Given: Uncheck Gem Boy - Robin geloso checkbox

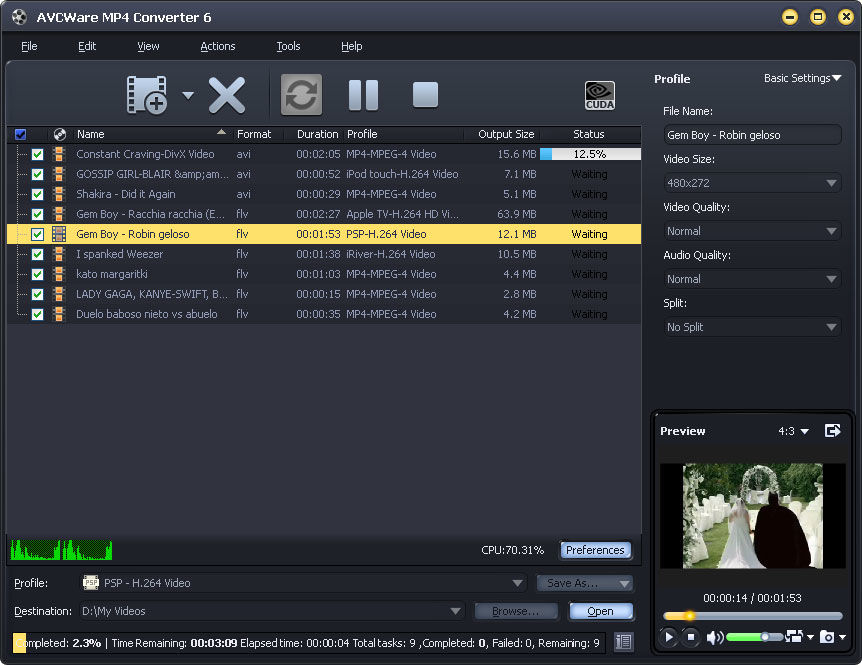Looking at the screenshot, I should (37, 234).
